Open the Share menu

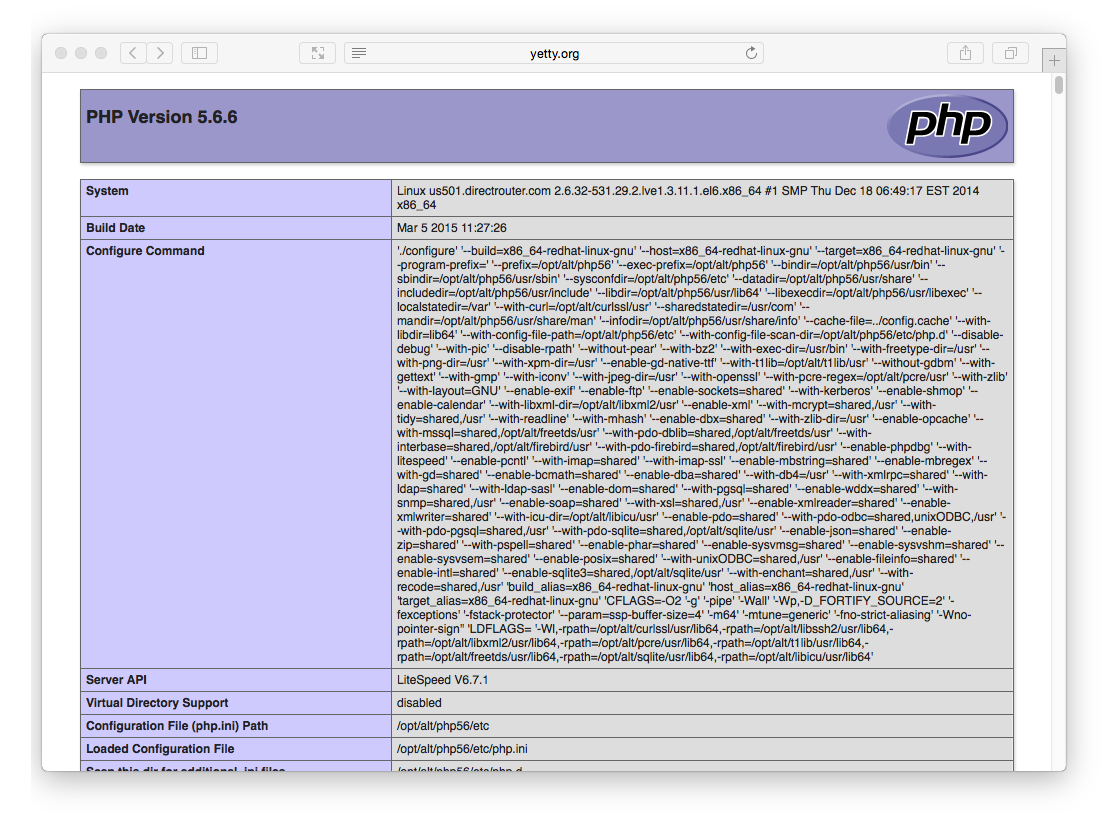[x=965, y=53]
